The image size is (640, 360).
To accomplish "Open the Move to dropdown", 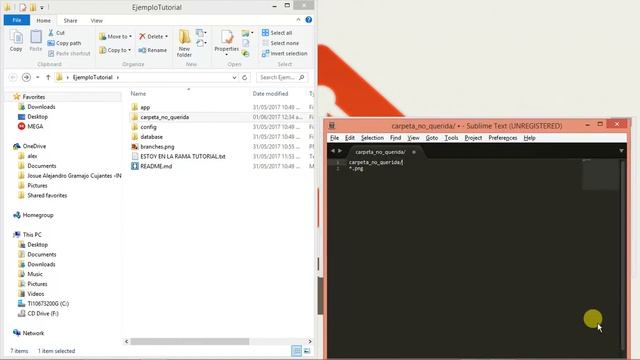I will [116, 36].
